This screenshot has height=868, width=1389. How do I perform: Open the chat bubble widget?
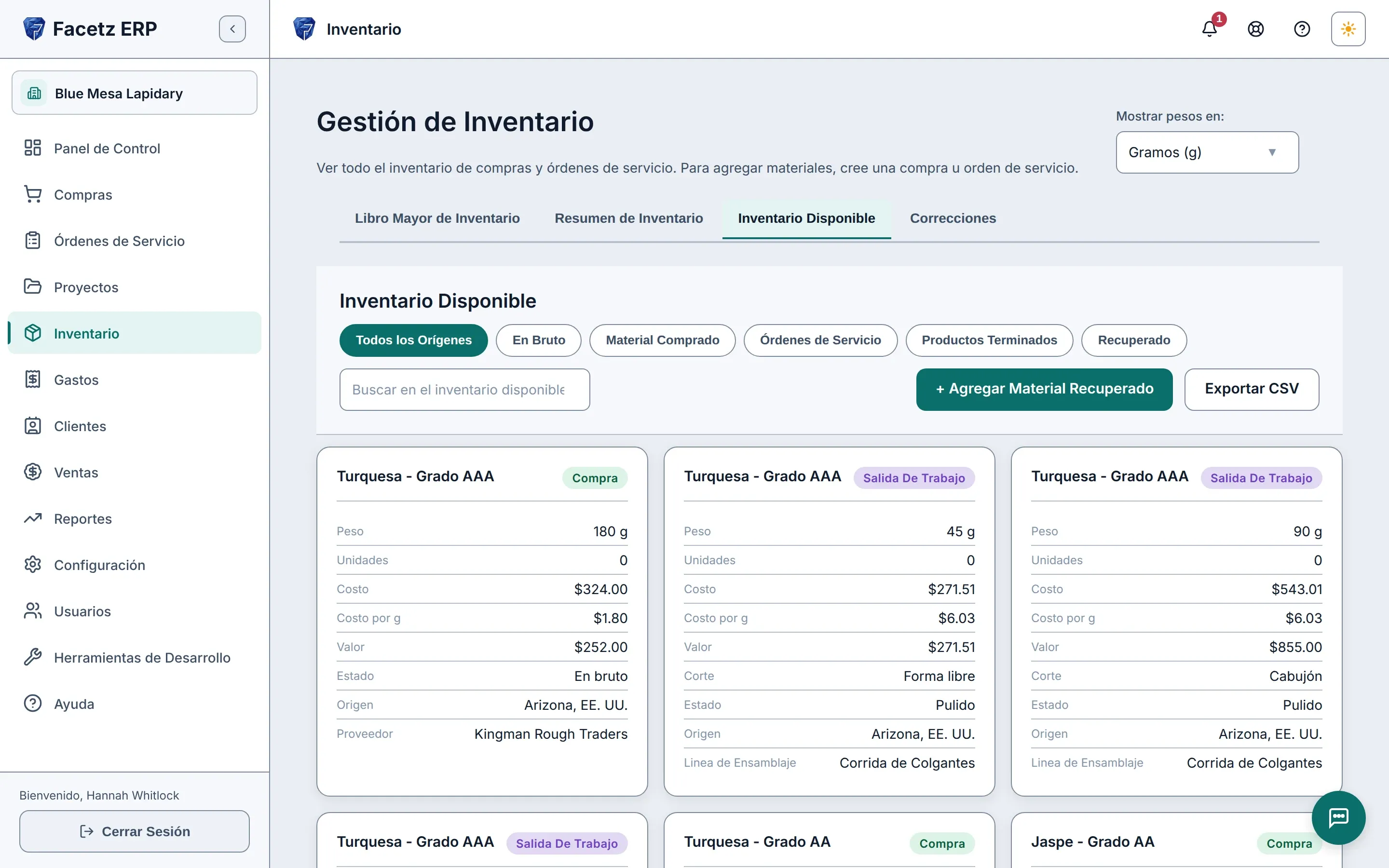click(1338, 817)
